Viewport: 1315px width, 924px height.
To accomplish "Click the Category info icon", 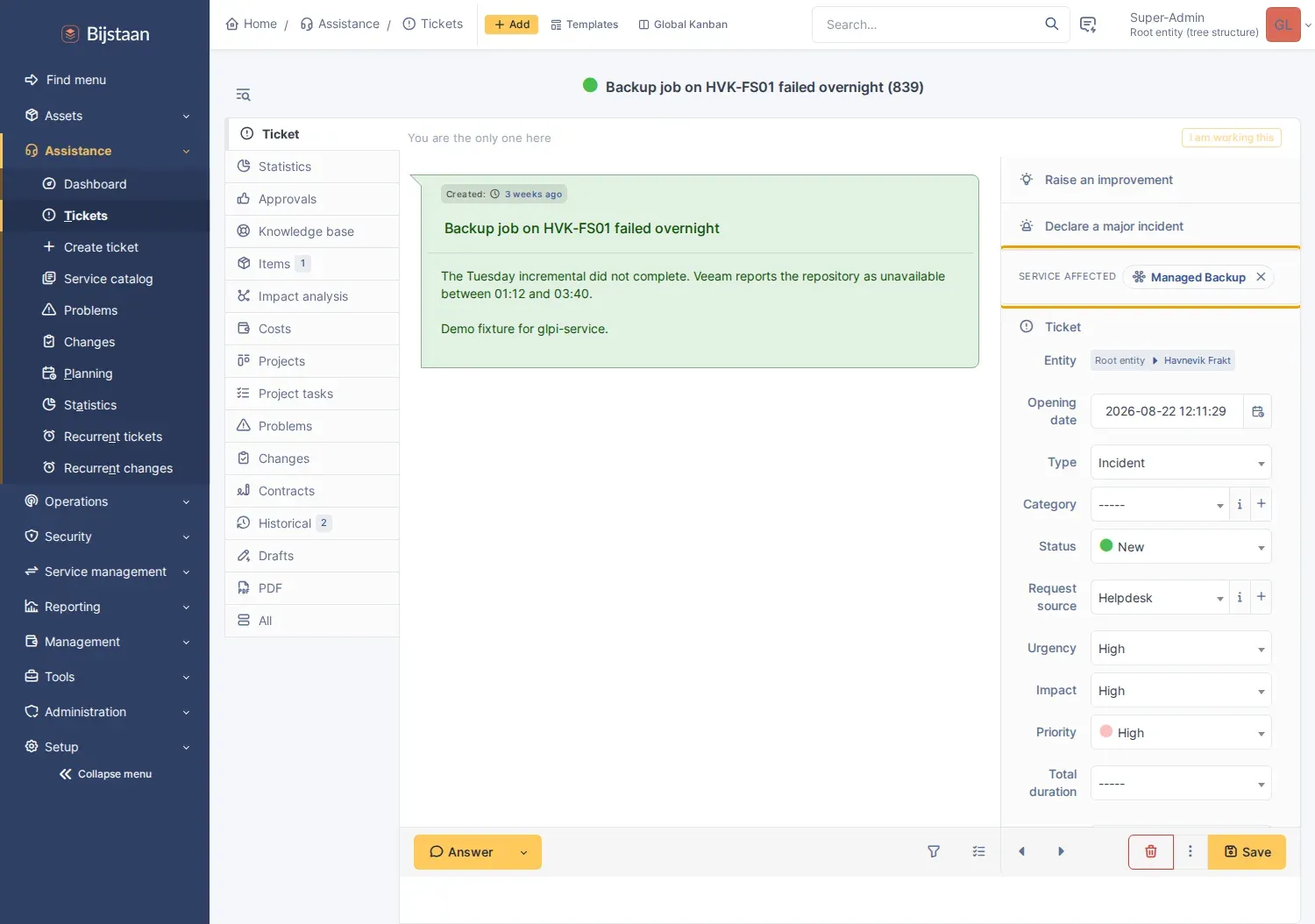I will 1240,504.
